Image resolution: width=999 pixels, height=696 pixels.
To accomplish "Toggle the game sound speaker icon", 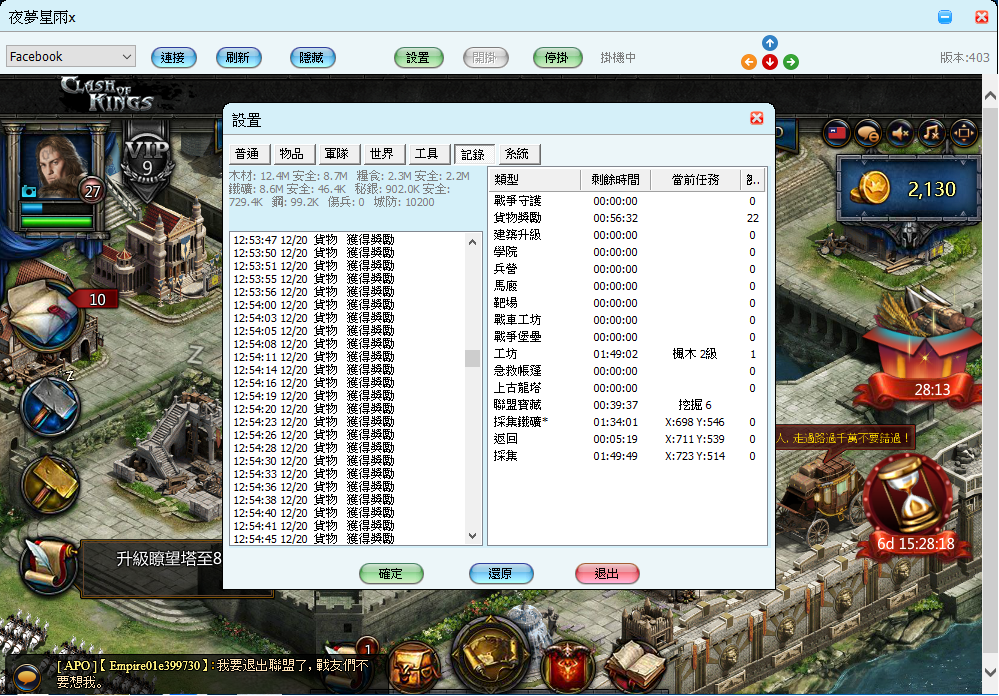I will (900, 133).
